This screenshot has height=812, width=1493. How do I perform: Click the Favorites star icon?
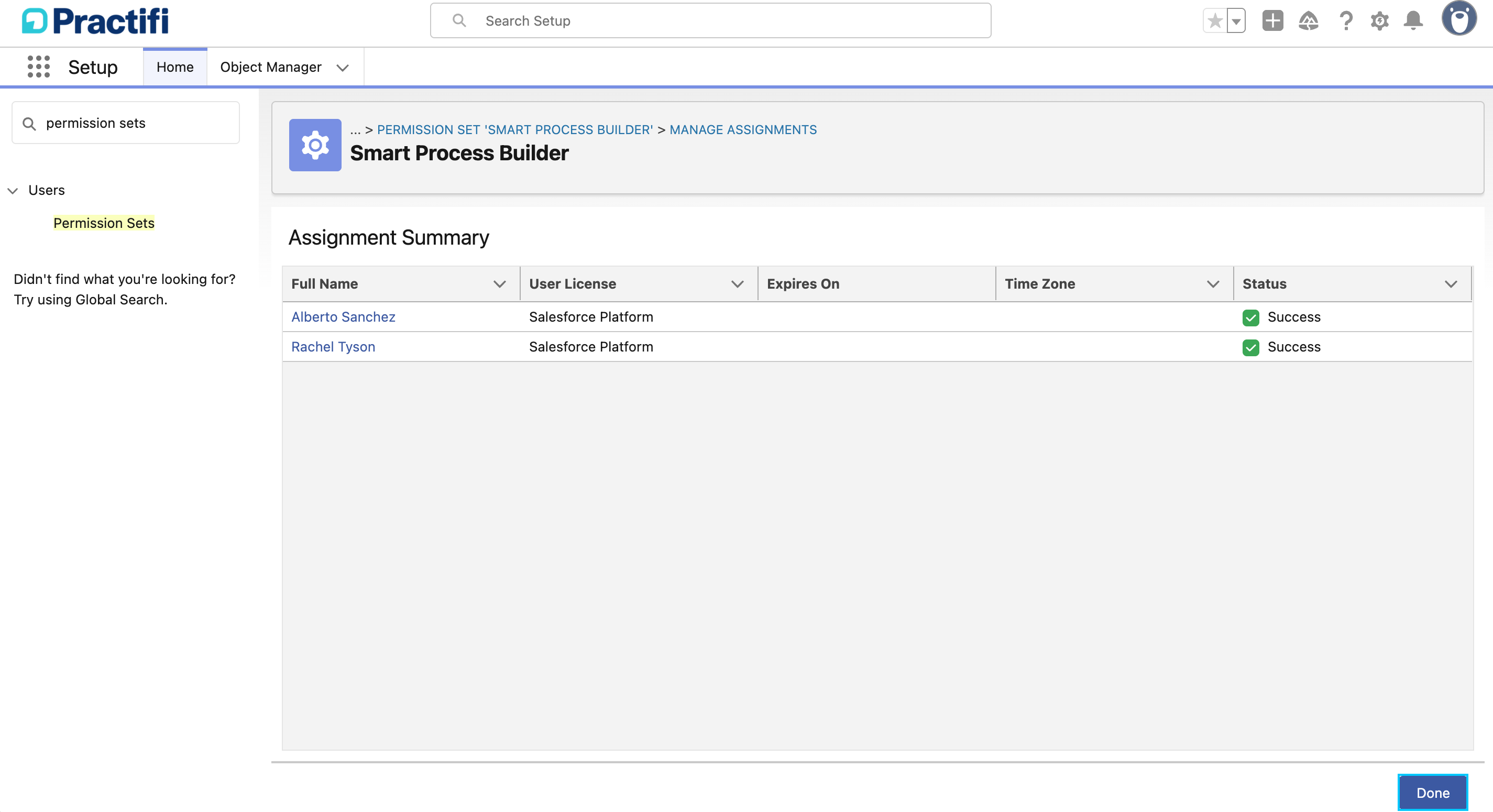click(1215, 21)
